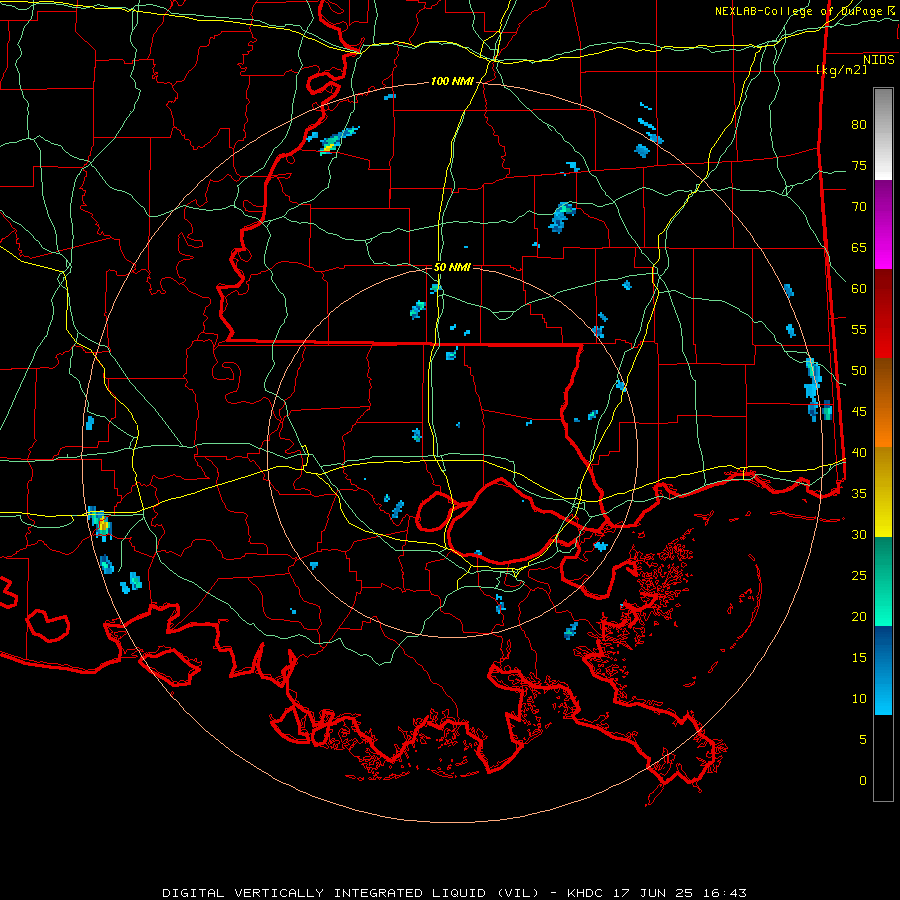Click the NIDS label above the legend
The height and width of the screenshot is (900, 900).
point(878,60)
